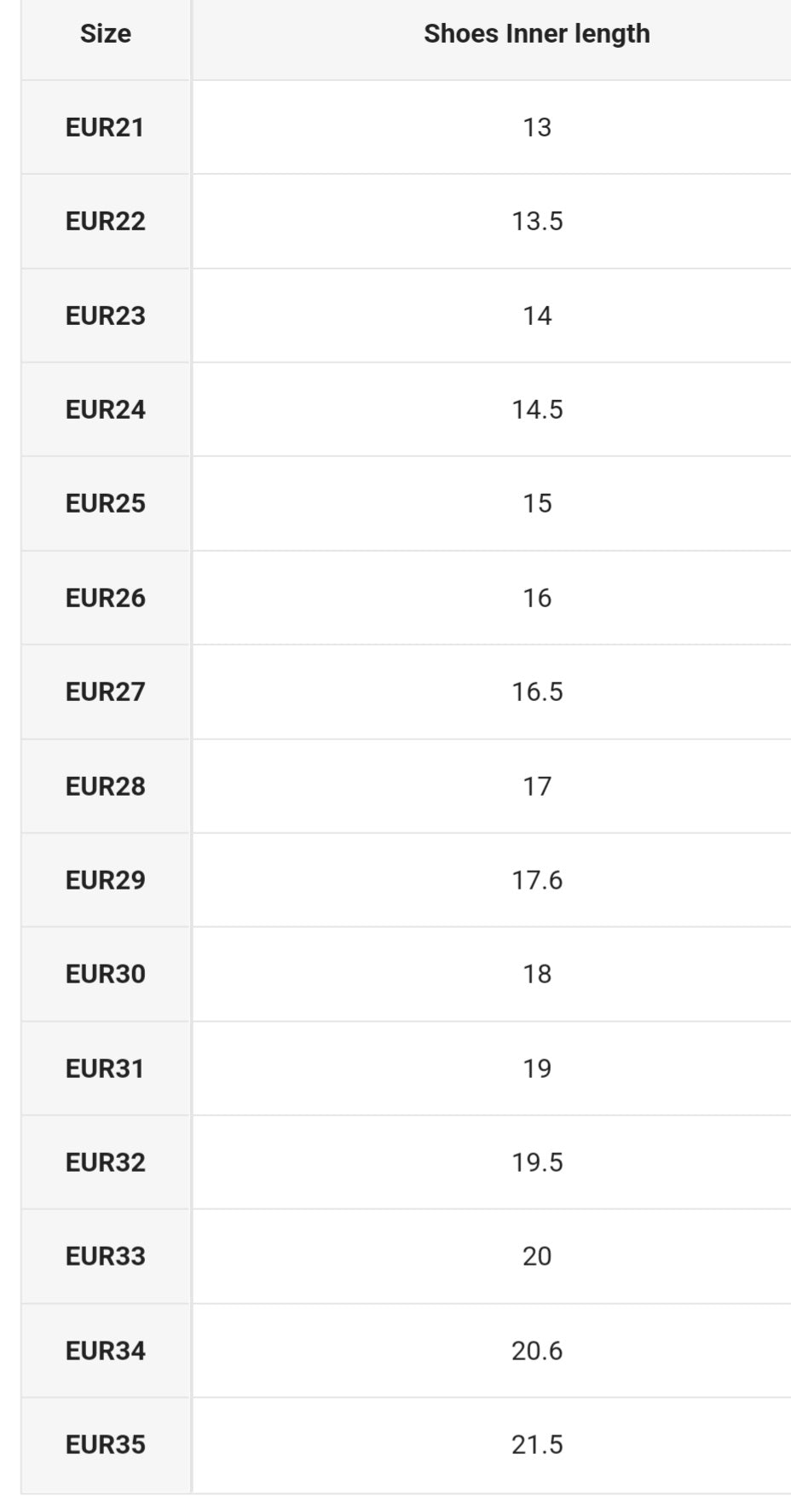Select the EUR31 size cell
The image size is (791, 1512).
tap(106, 1069)
